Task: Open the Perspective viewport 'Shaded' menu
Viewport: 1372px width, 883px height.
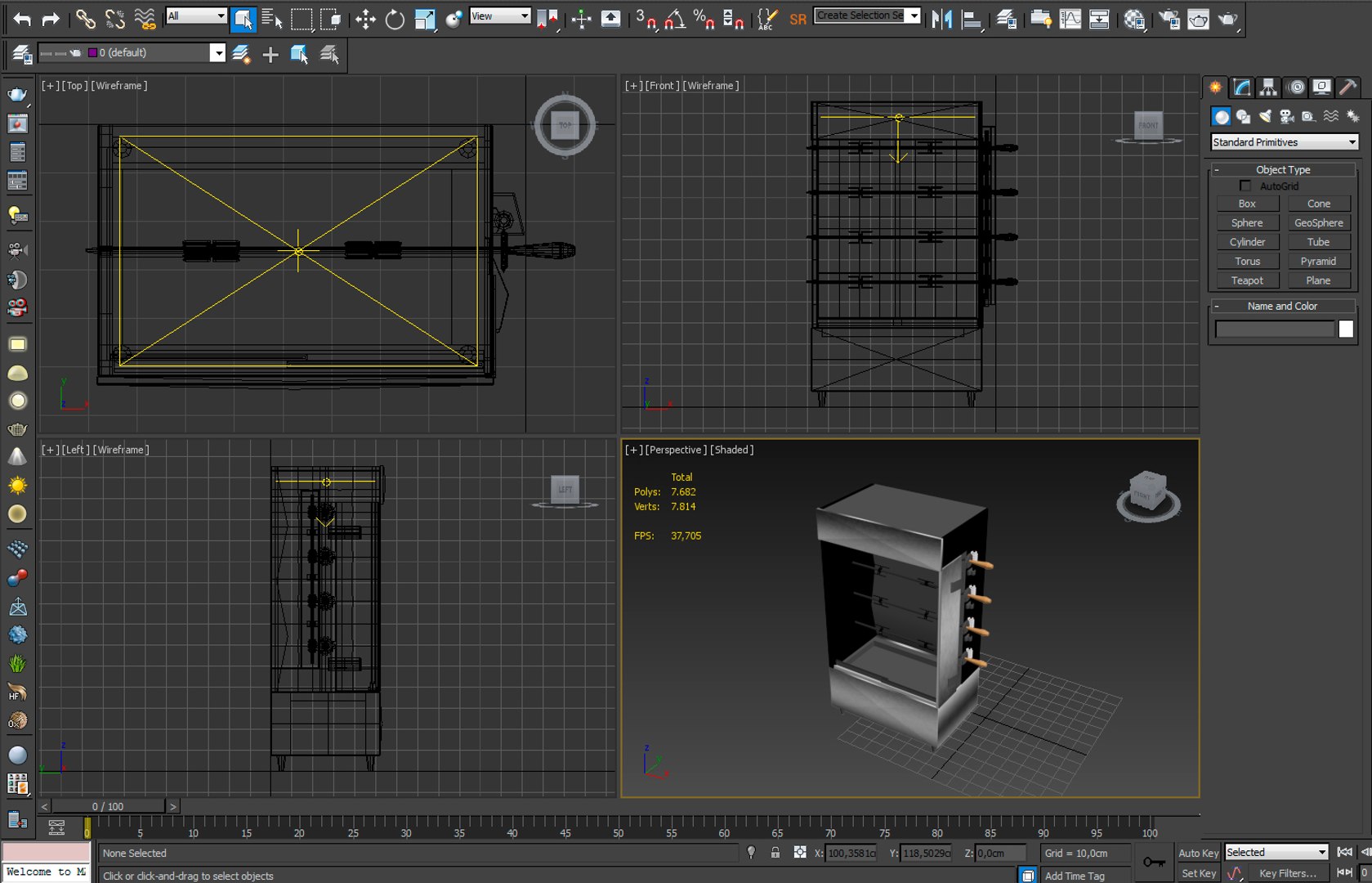Action: (x=732, y=450)
